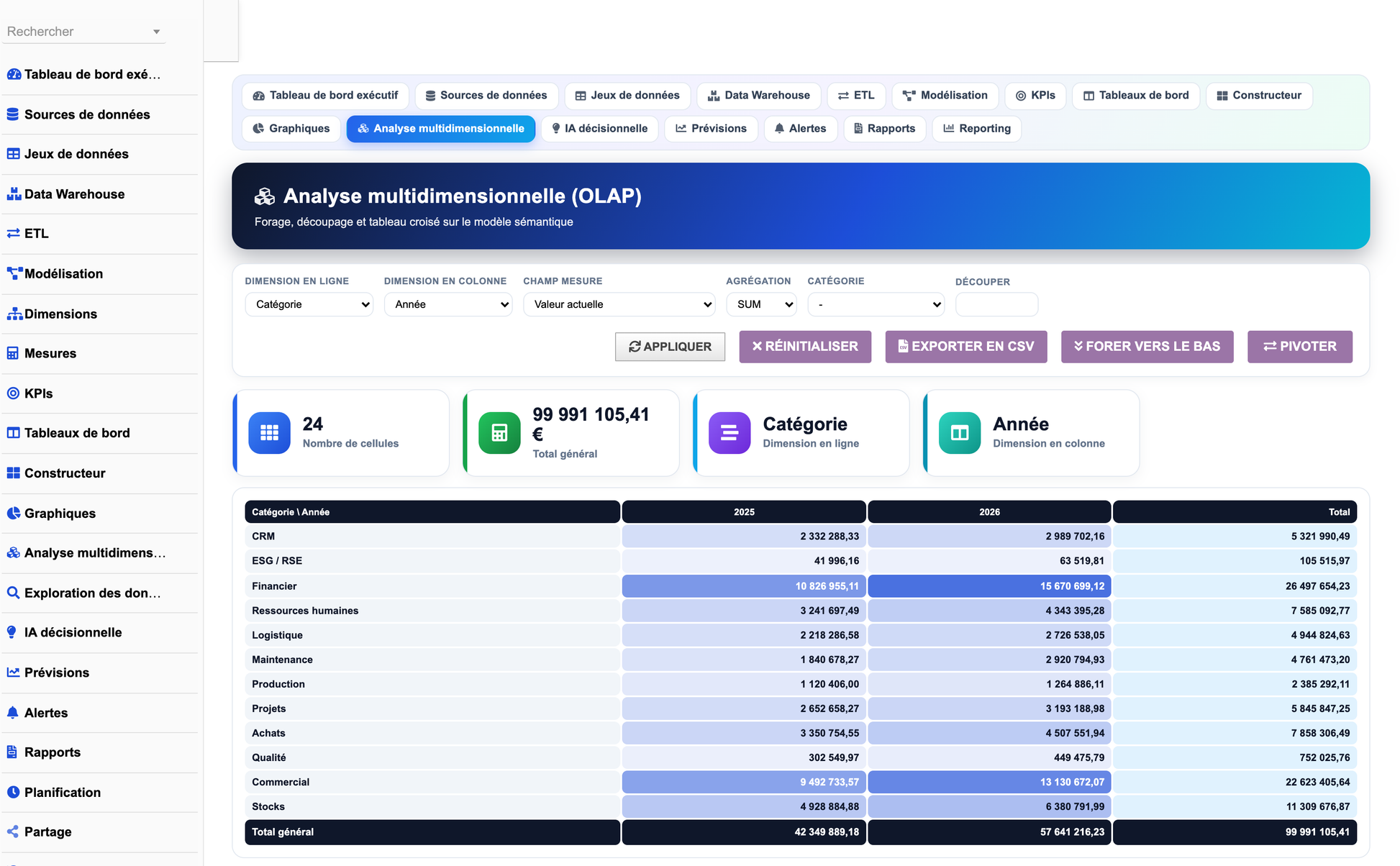Click Exporter en CSV

tap(966, 347)
